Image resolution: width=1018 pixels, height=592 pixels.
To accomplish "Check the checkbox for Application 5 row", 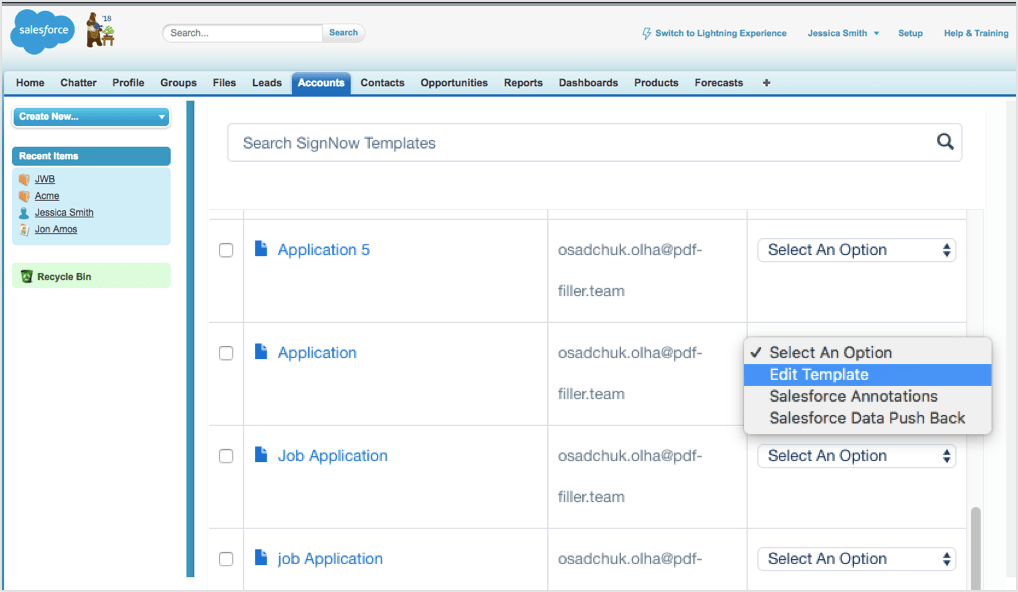I will pos(225,250).
